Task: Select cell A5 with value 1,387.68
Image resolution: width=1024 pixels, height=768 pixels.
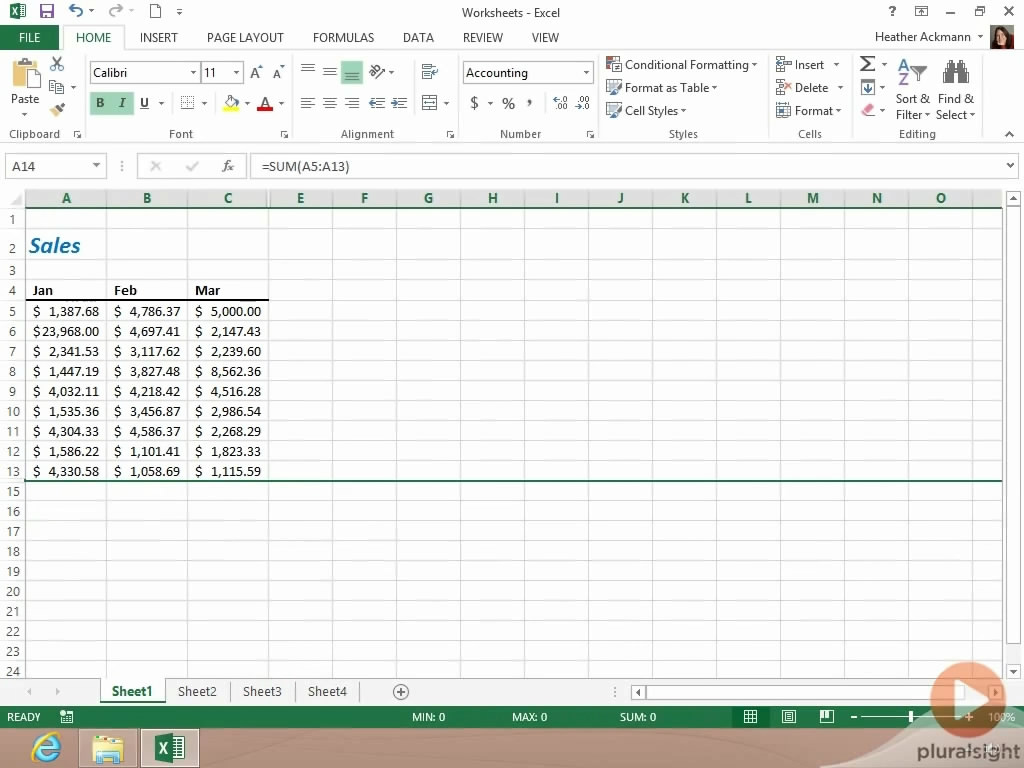Action: click(66, 311)
